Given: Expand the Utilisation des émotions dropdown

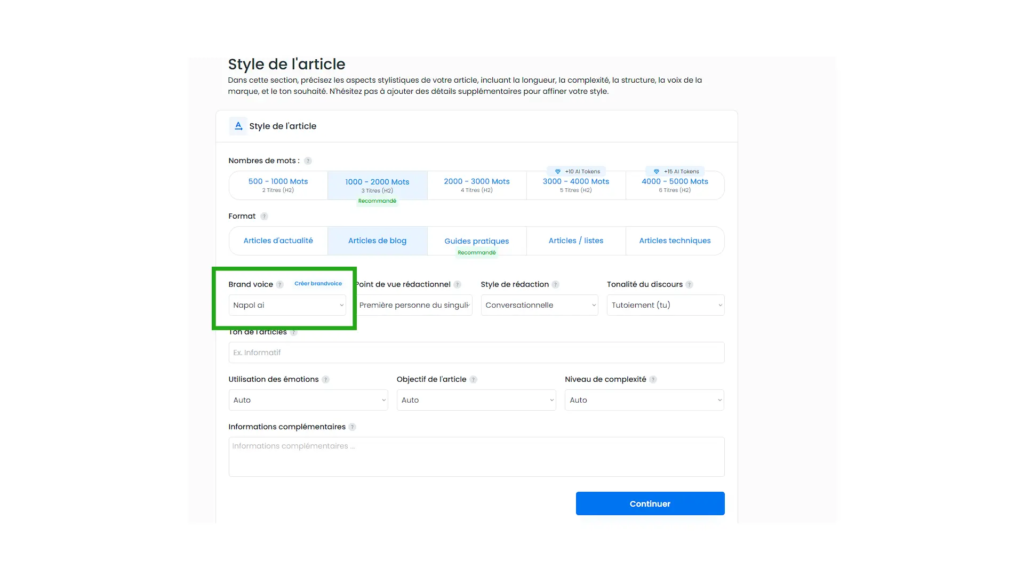Looking at the screenshot, I should (x=308, y=400).
